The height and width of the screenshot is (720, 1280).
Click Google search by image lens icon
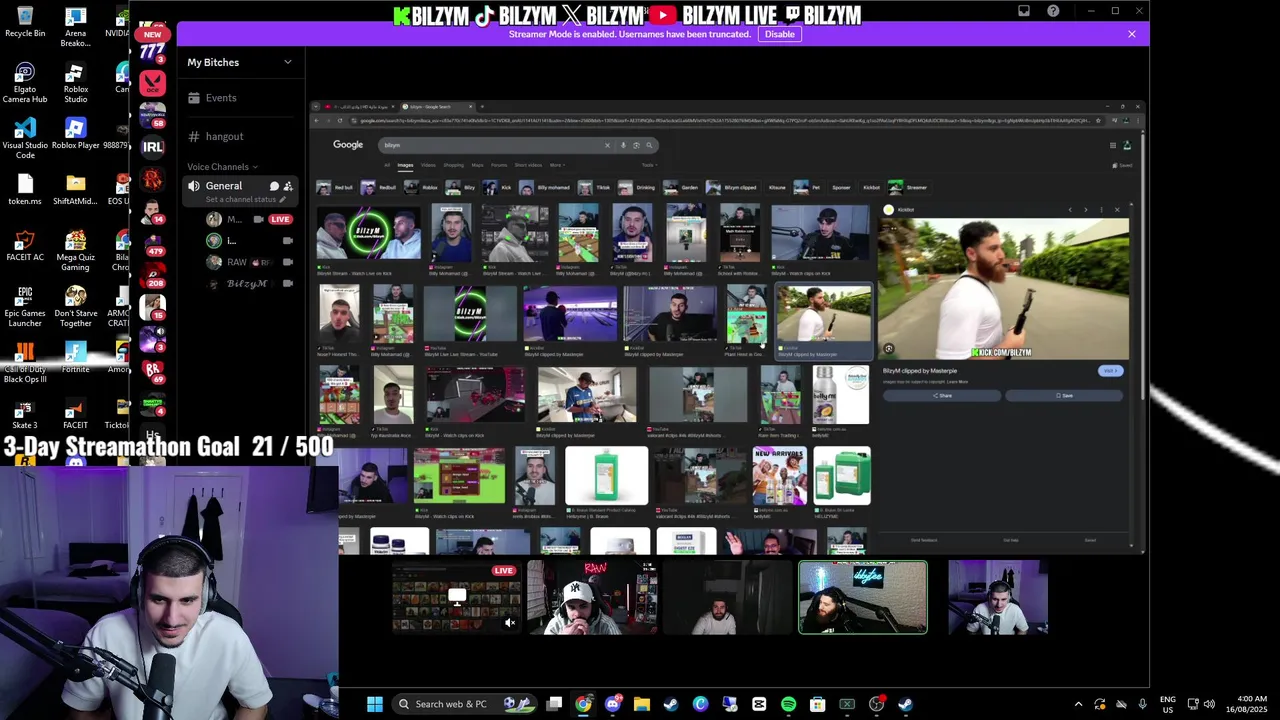[x=636, y=145]
